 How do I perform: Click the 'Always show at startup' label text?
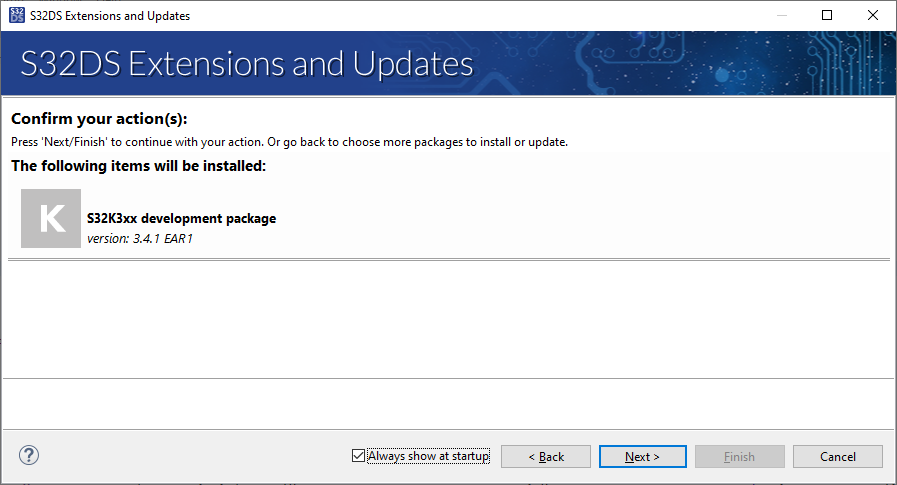[428, 456]
